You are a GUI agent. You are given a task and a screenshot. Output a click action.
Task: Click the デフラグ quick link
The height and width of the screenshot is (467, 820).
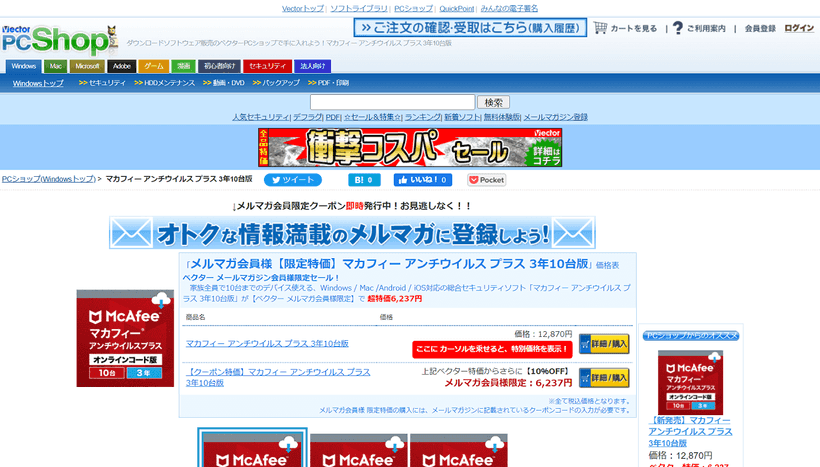click(x=308, y=117)
